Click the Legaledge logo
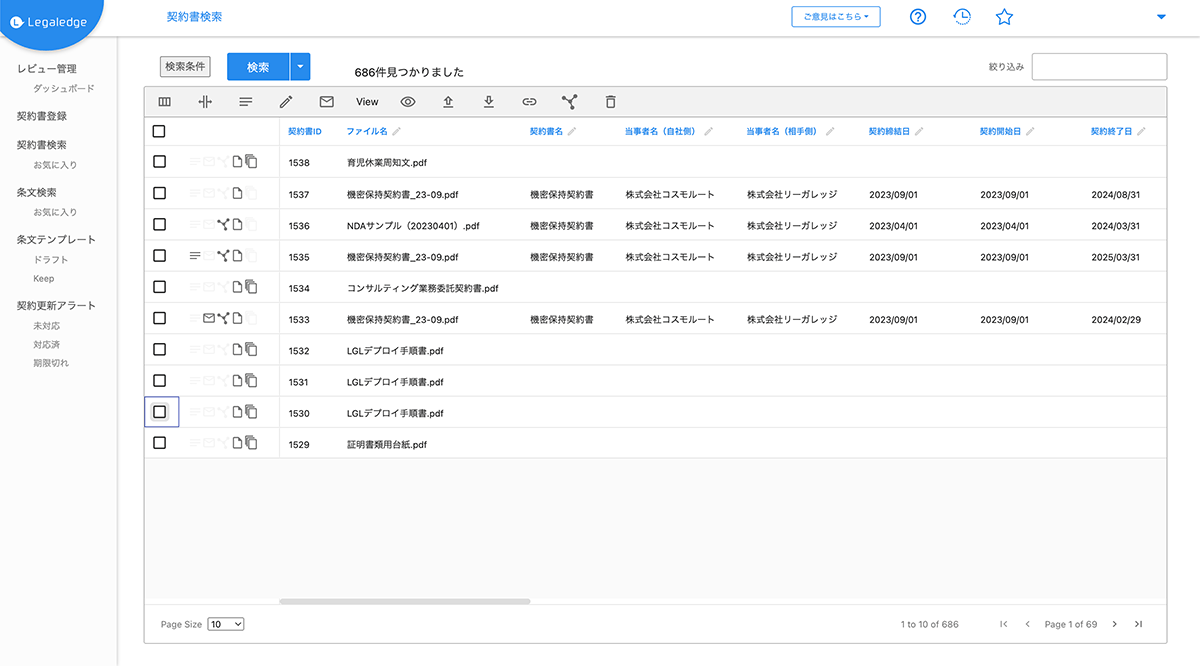The image size is (1200, 666). (51, 22)
